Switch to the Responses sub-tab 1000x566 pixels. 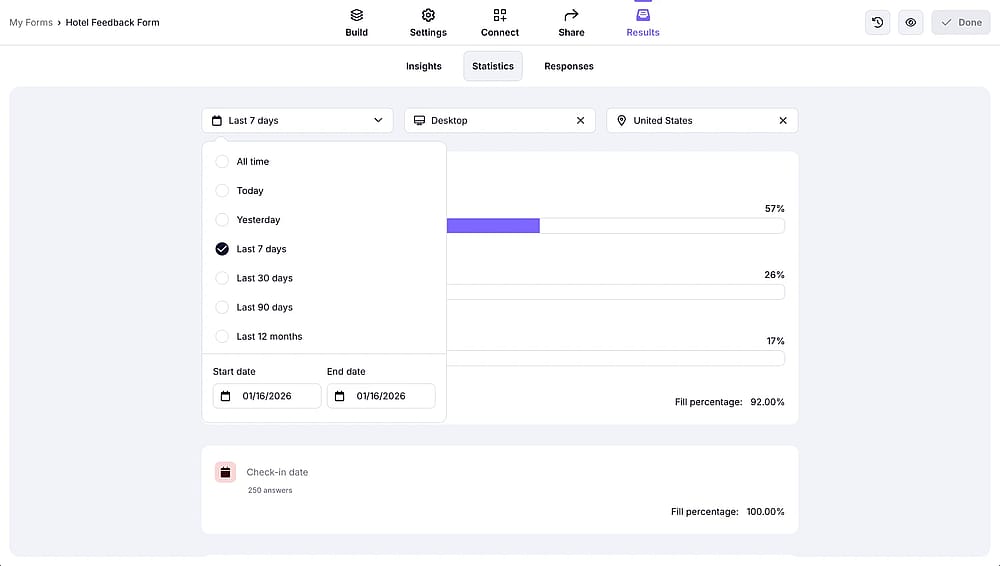(x=569, y=66)
